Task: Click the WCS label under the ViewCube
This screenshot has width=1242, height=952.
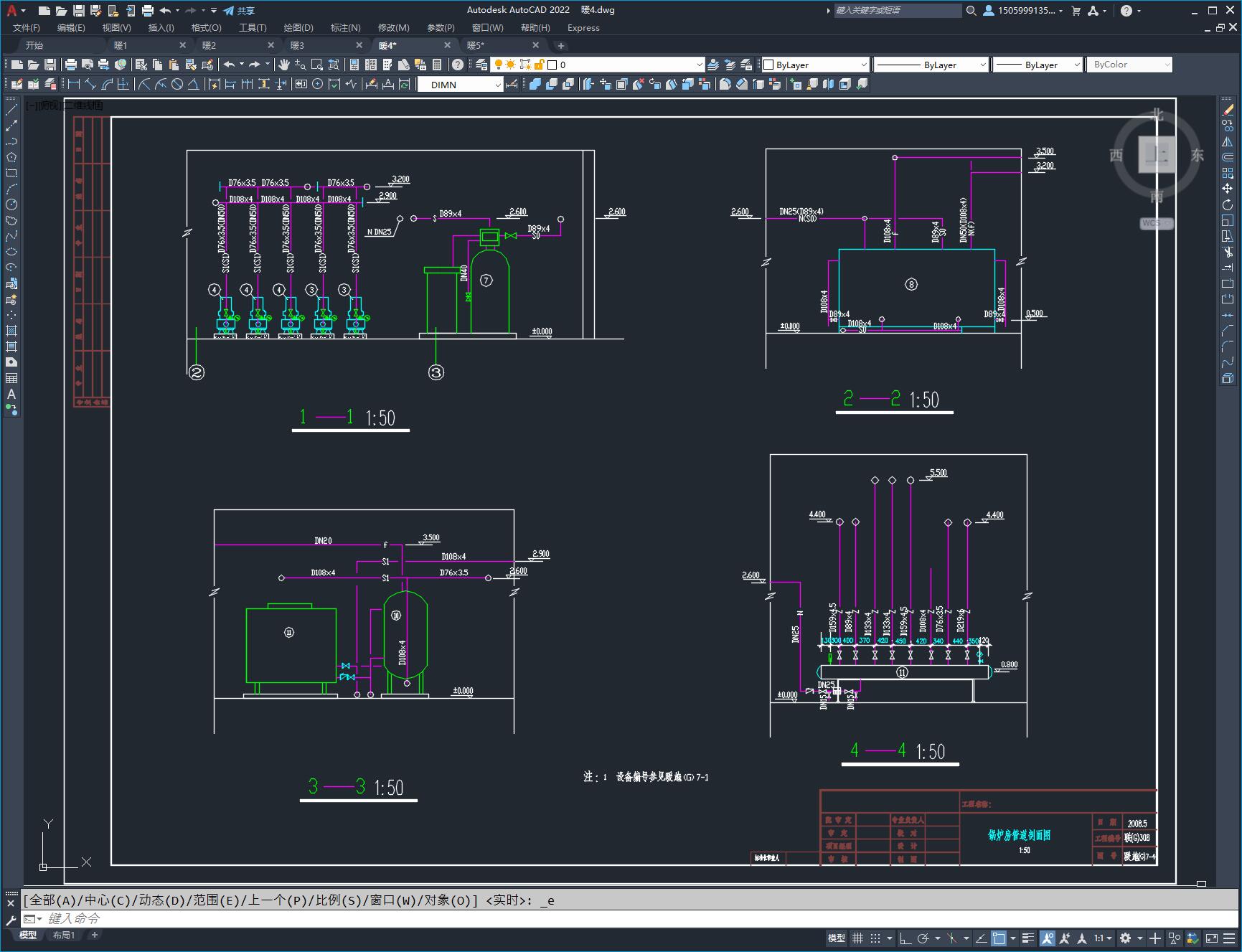Action: [1156, 223]
